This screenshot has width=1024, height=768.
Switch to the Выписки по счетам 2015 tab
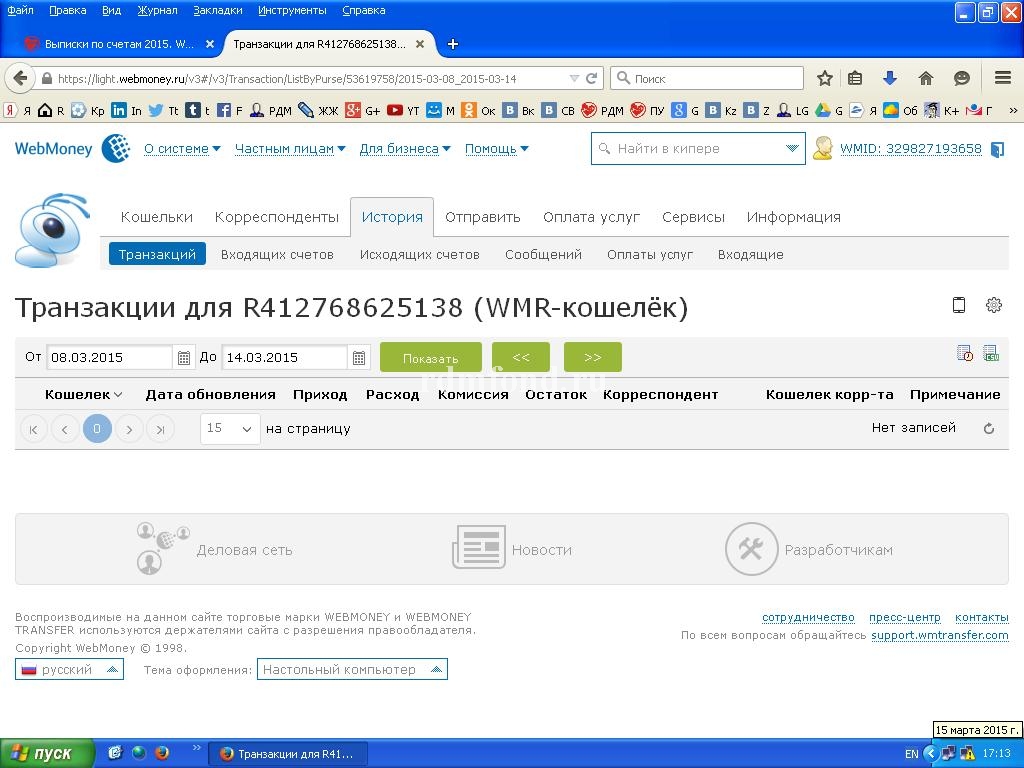point(118,44)
